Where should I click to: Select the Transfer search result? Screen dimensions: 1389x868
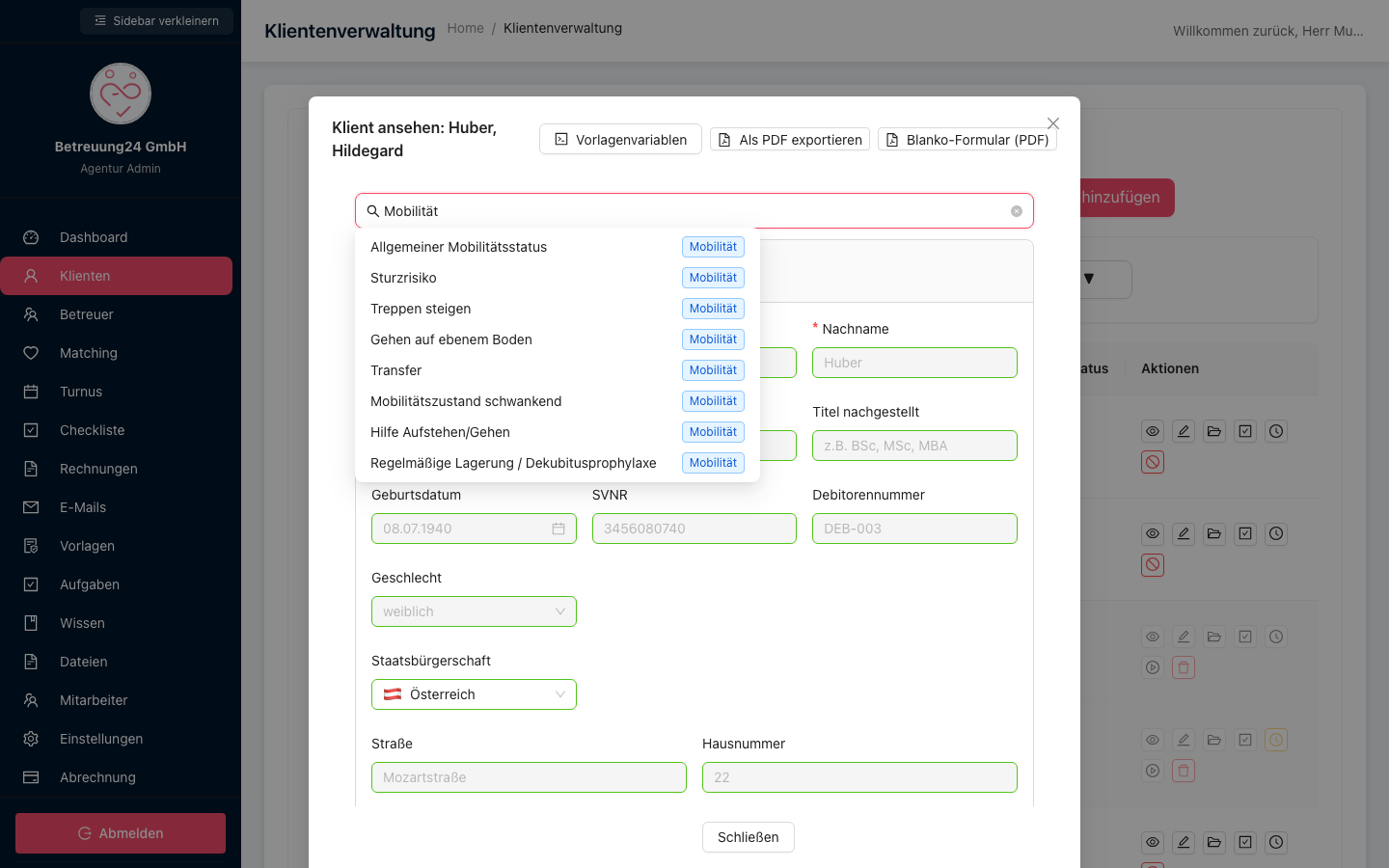pos(558,370)
